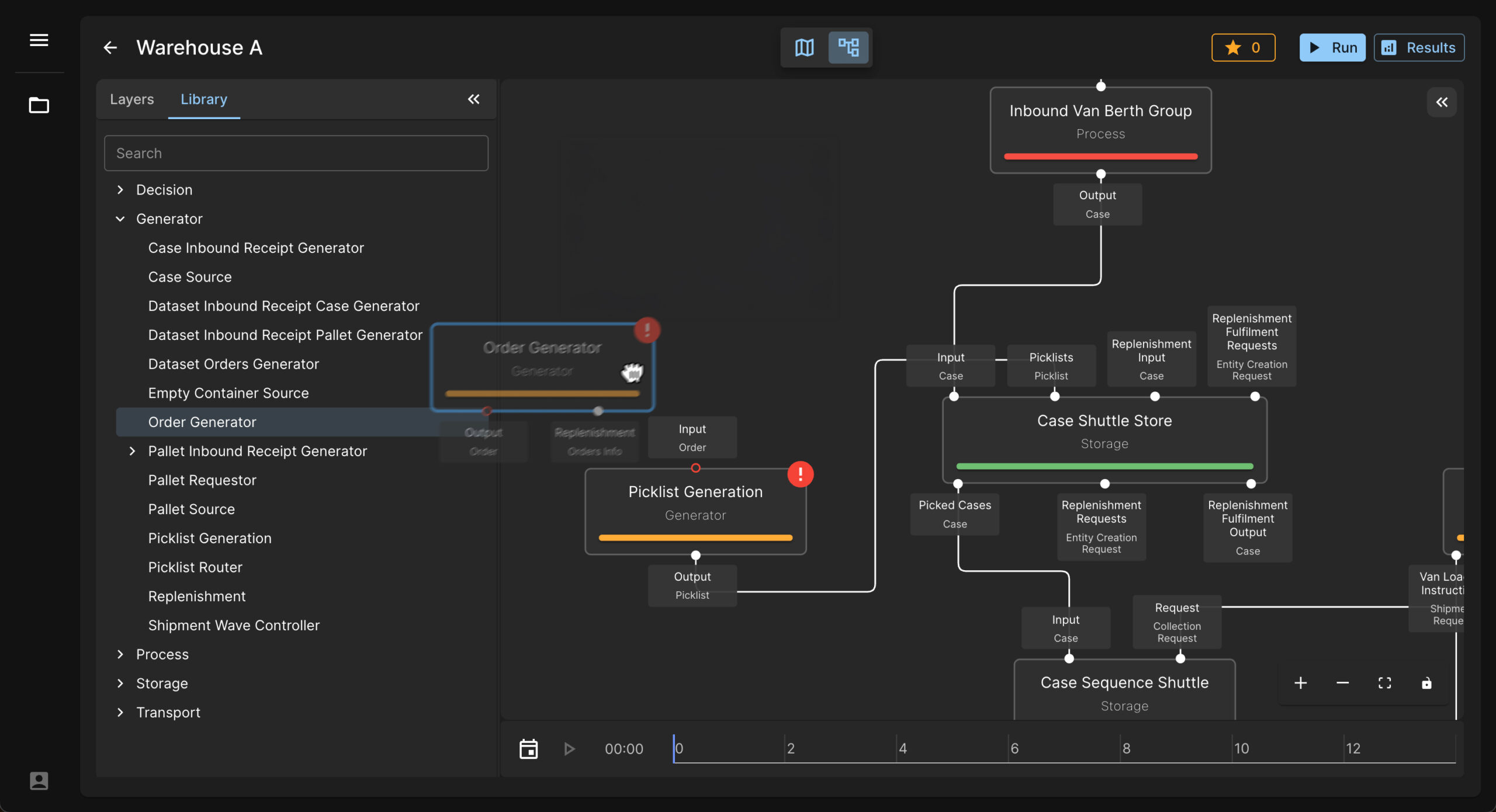
Task: Open the folder icon in left sidebar
Action: [x=39, y=106]
